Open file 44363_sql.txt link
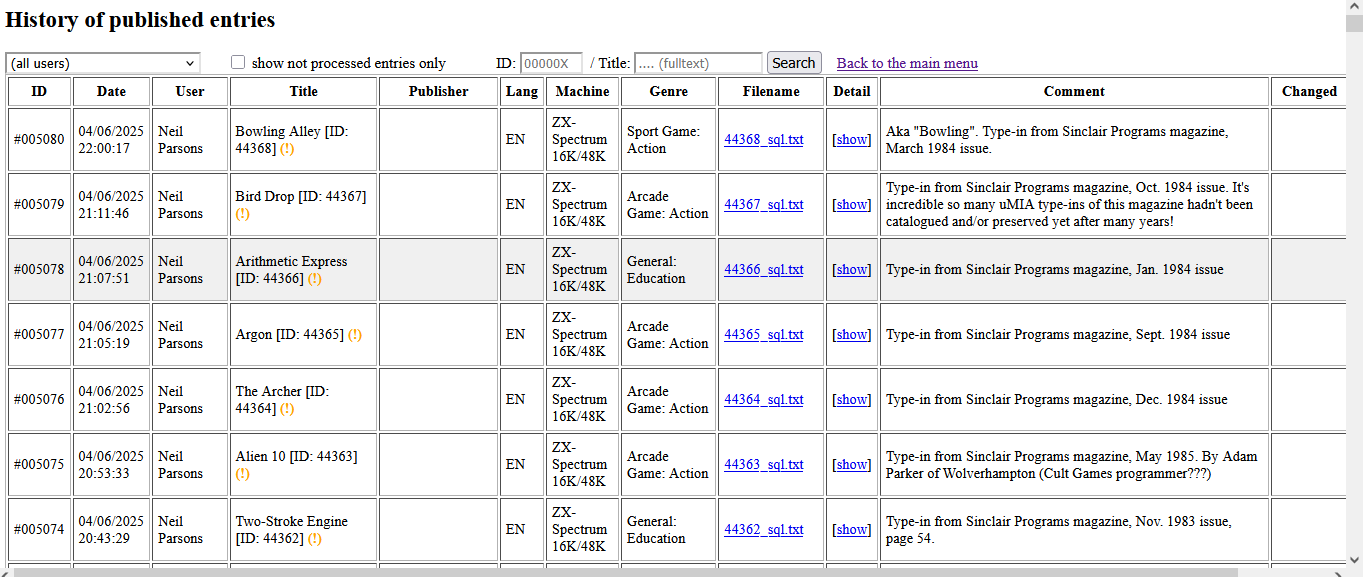1363x577 pixels. click(x=764, y=464)
